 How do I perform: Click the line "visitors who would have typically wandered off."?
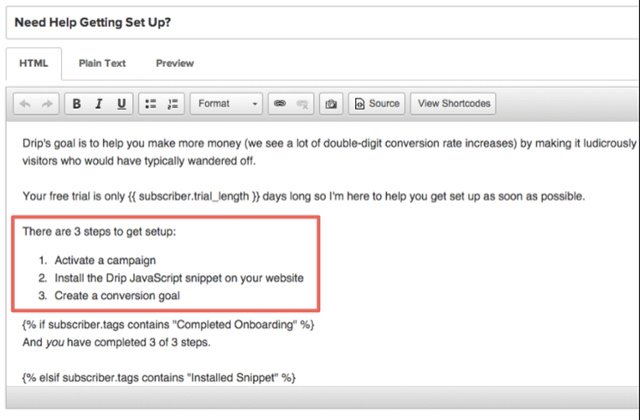[139, 161]
